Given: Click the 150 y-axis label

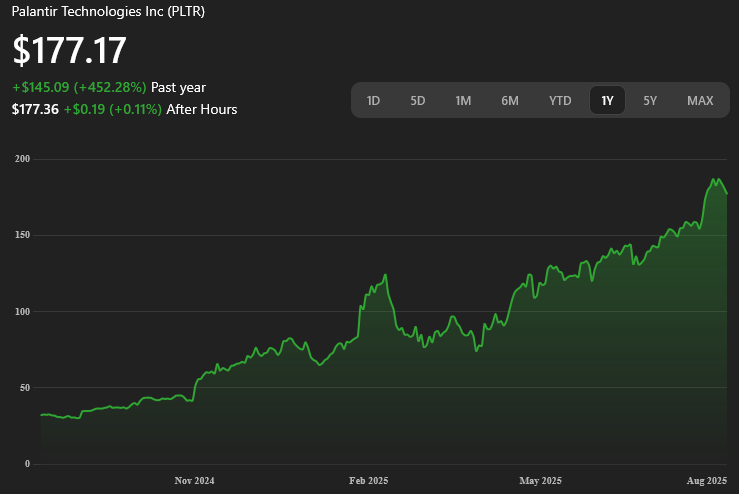Looking at the screenshot, I should pyautogui.click(x=22, y=235).
